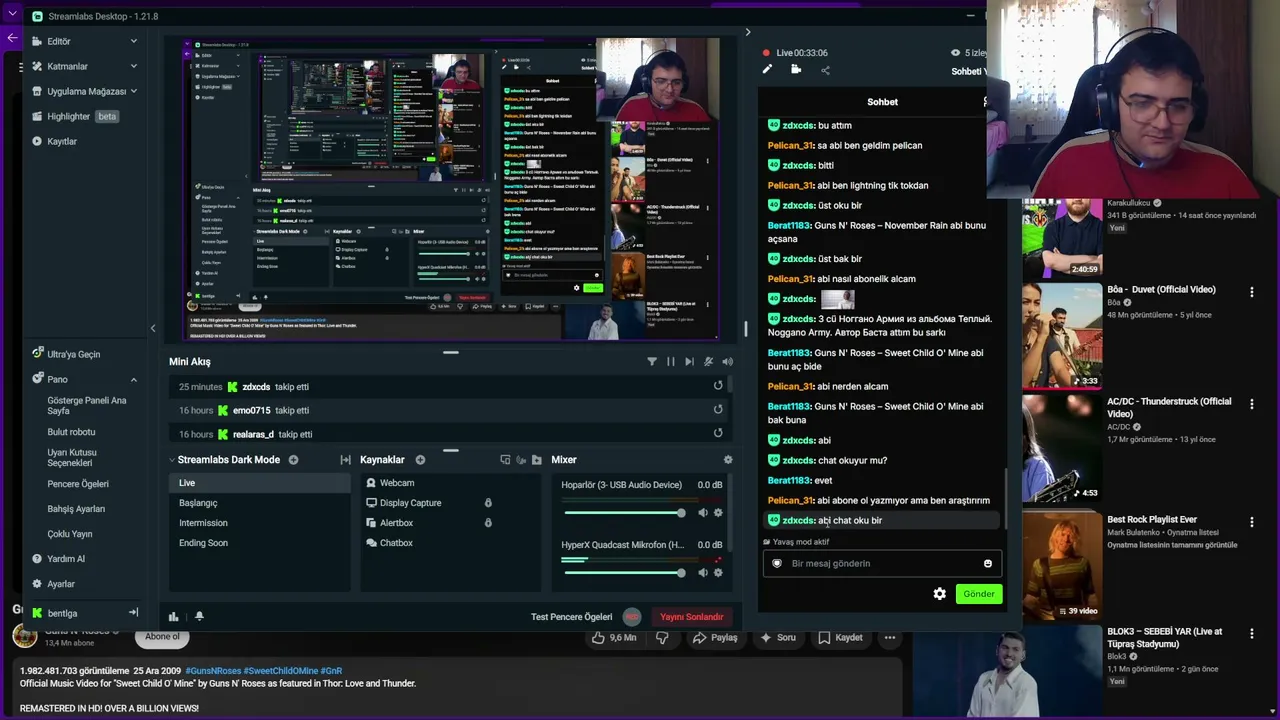1280x720 pixels.
Task: Open the camera icon under the Live timer
Action: click(x=796, y=70)
